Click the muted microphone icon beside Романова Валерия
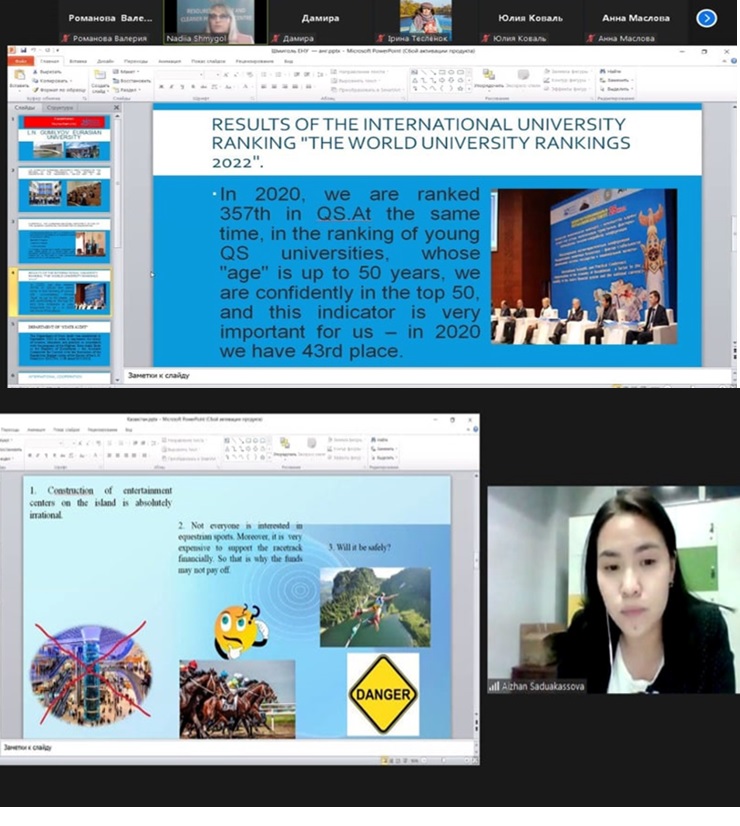 tap(64, 39)
